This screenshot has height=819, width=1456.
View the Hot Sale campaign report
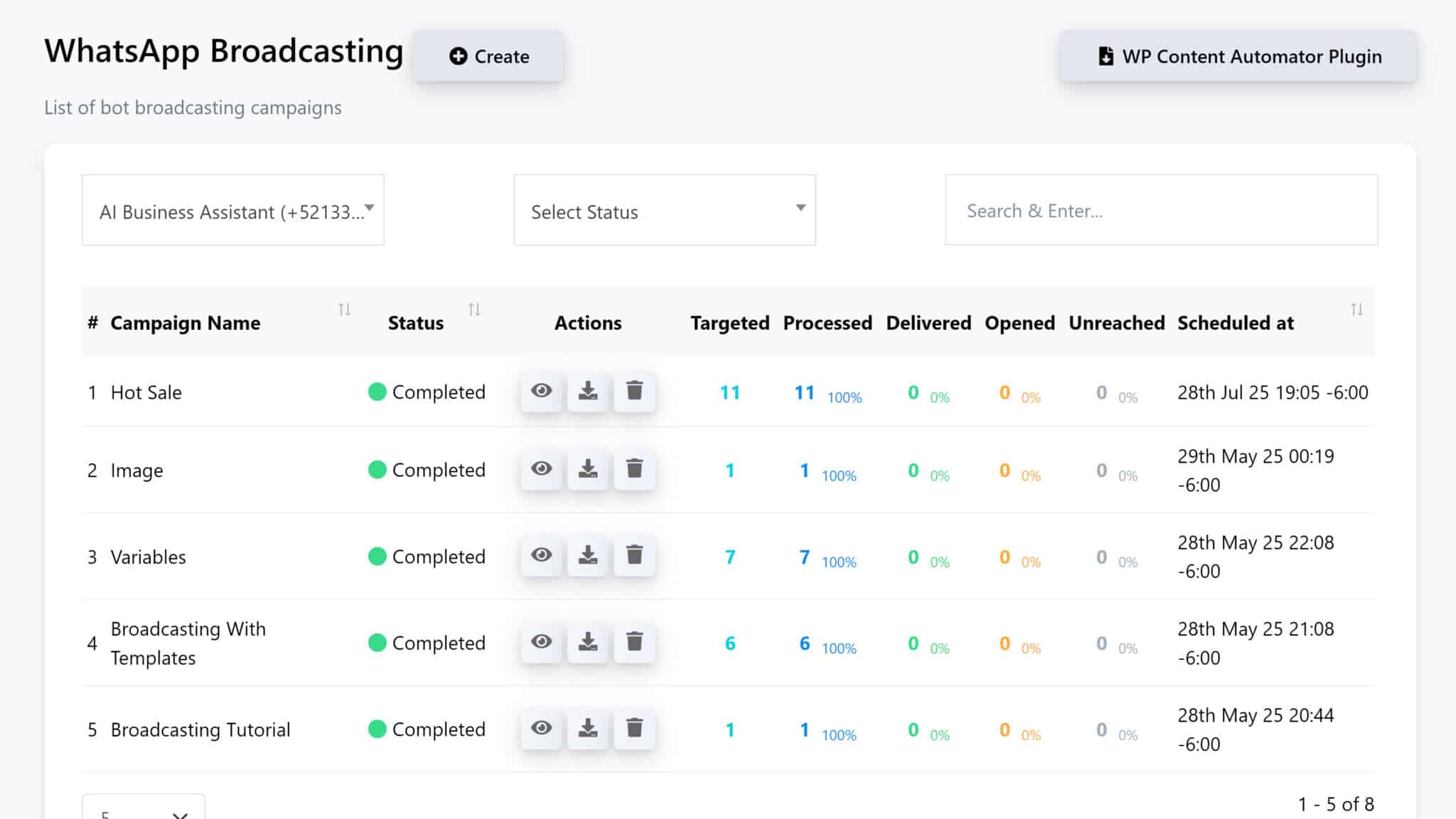coord(541,392)
